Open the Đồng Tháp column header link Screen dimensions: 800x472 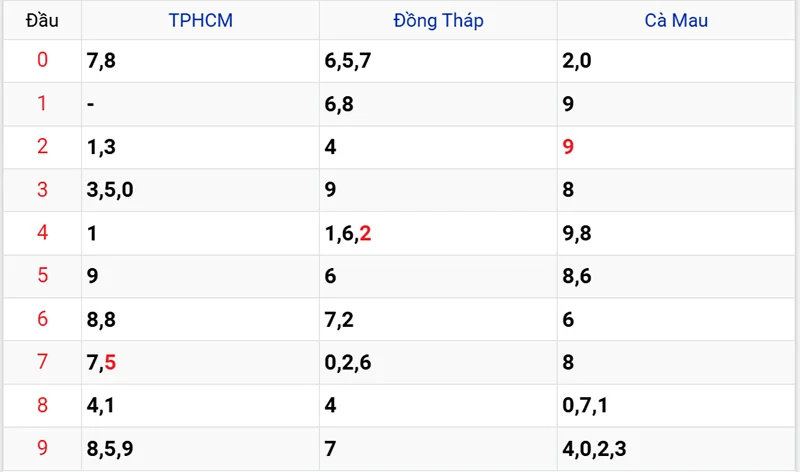(x=438, y=20)
